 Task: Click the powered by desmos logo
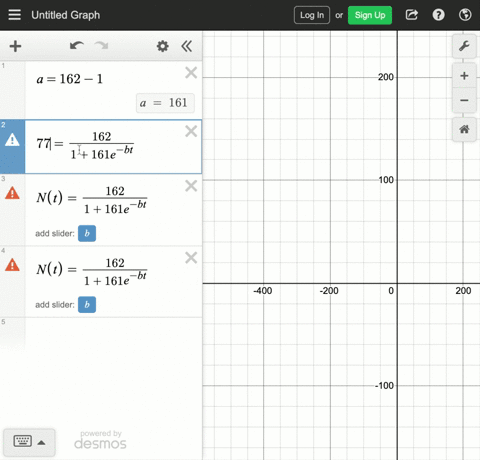click(x=100, y=440)
